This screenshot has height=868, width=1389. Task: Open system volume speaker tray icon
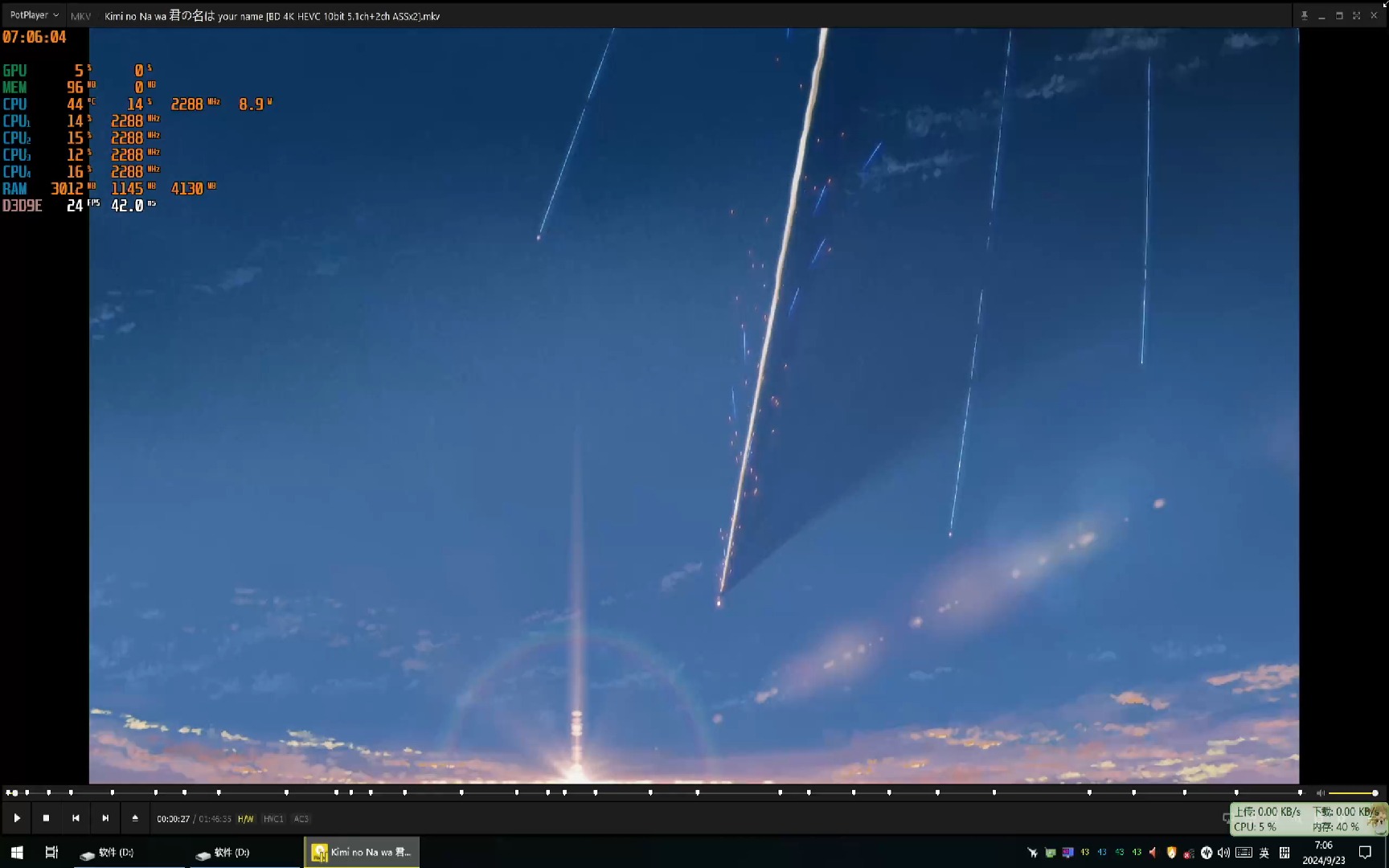[1223, 853]
